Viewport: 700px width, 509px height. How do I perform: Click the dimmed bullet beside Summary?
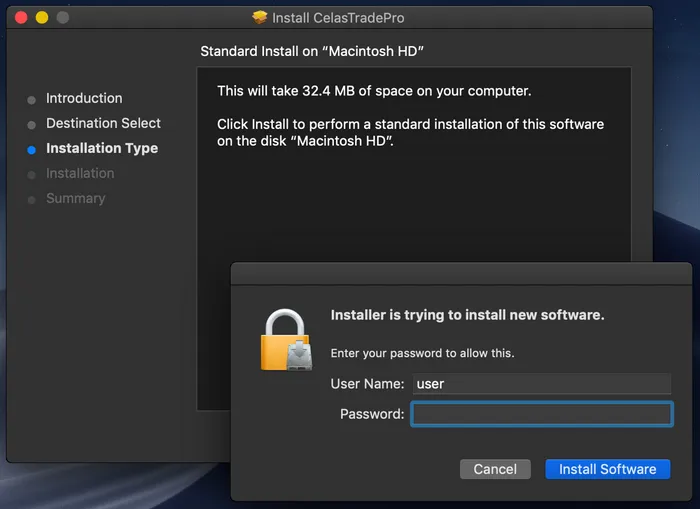32,199
